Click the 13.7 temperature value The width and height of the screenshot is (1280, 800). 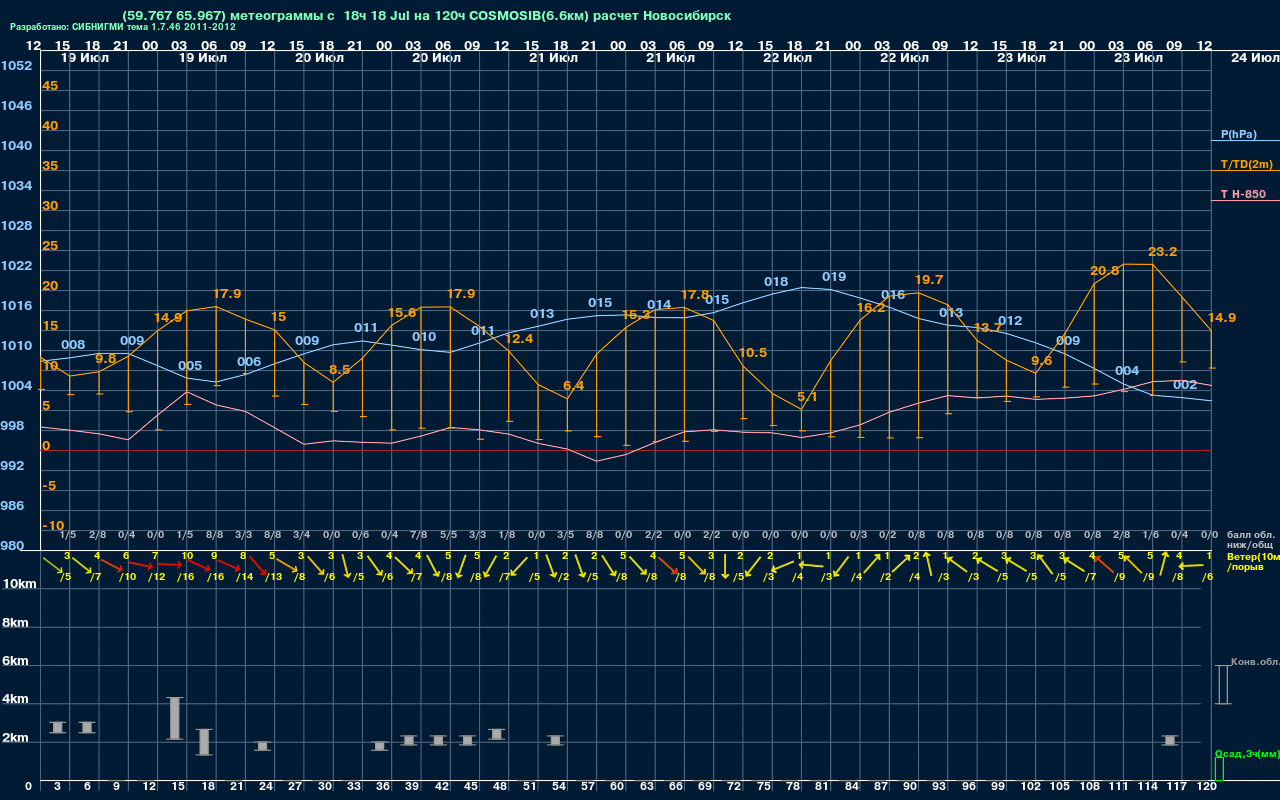pyautogui.click(x=988, y=328)
